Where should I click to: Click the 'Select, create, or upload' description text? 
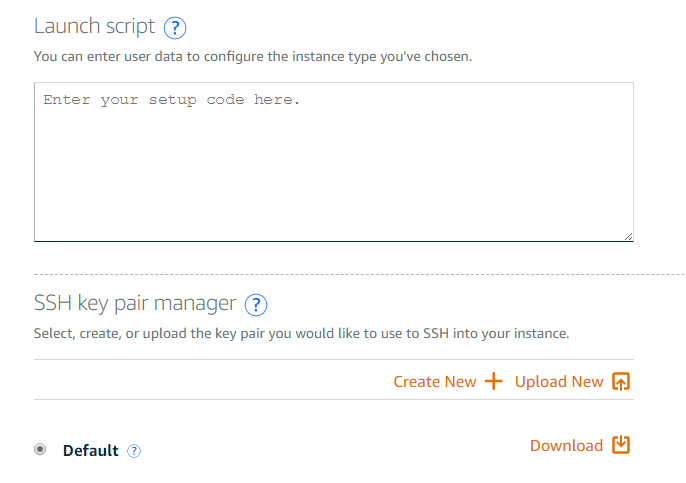point(301,333)
